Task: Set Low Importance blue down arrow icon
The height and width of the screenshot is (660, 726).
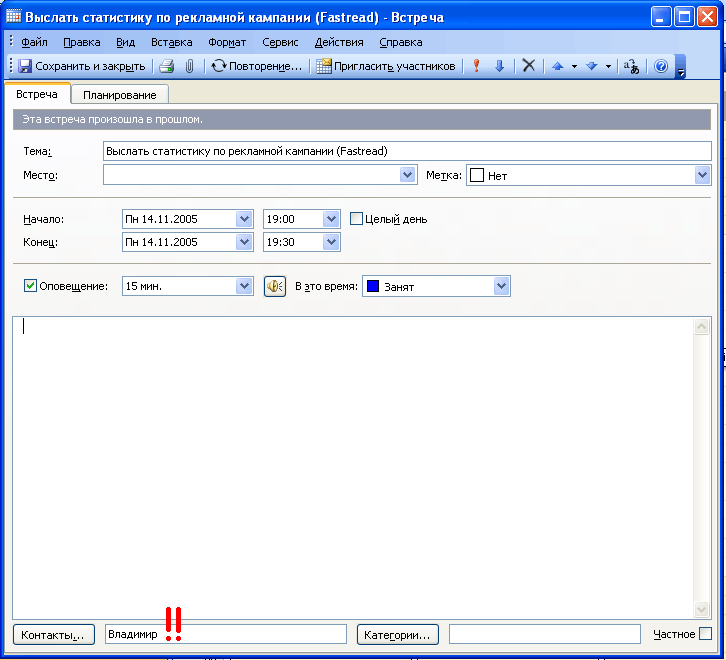Action: (x=499, y=66)
